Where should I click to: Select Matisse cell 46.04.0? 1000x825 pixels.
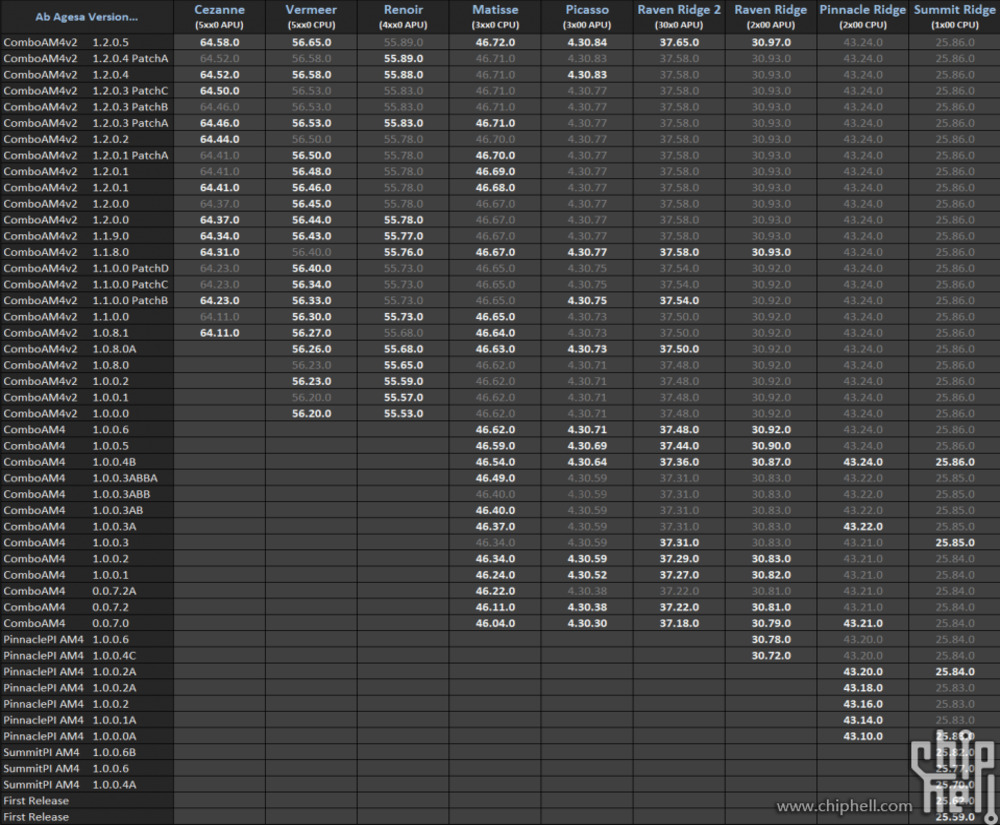point(495,624)
